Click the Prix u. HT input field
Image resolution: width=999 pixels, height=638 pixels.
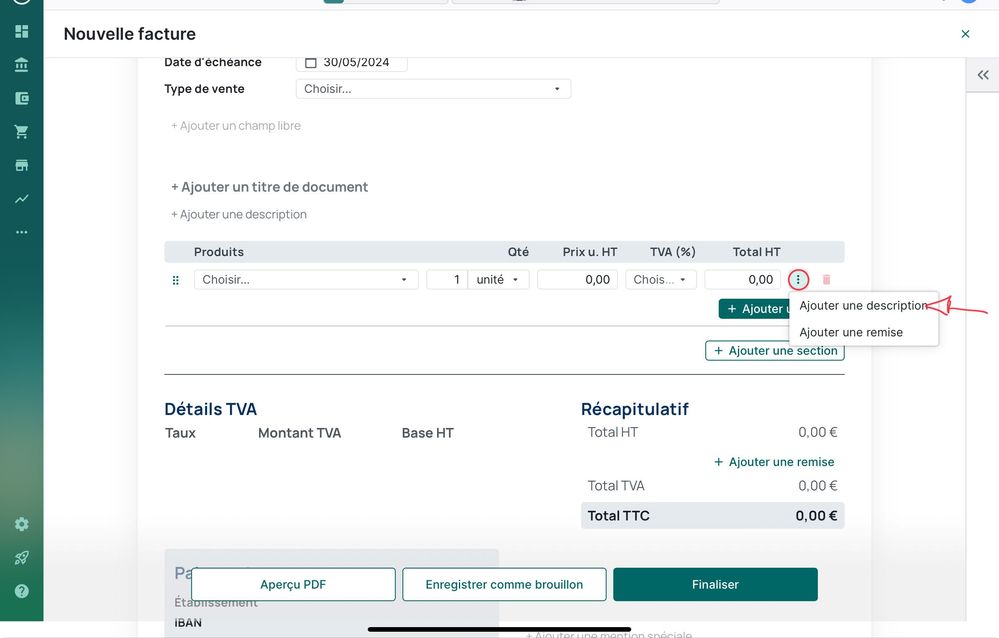(x=577, y=280)
